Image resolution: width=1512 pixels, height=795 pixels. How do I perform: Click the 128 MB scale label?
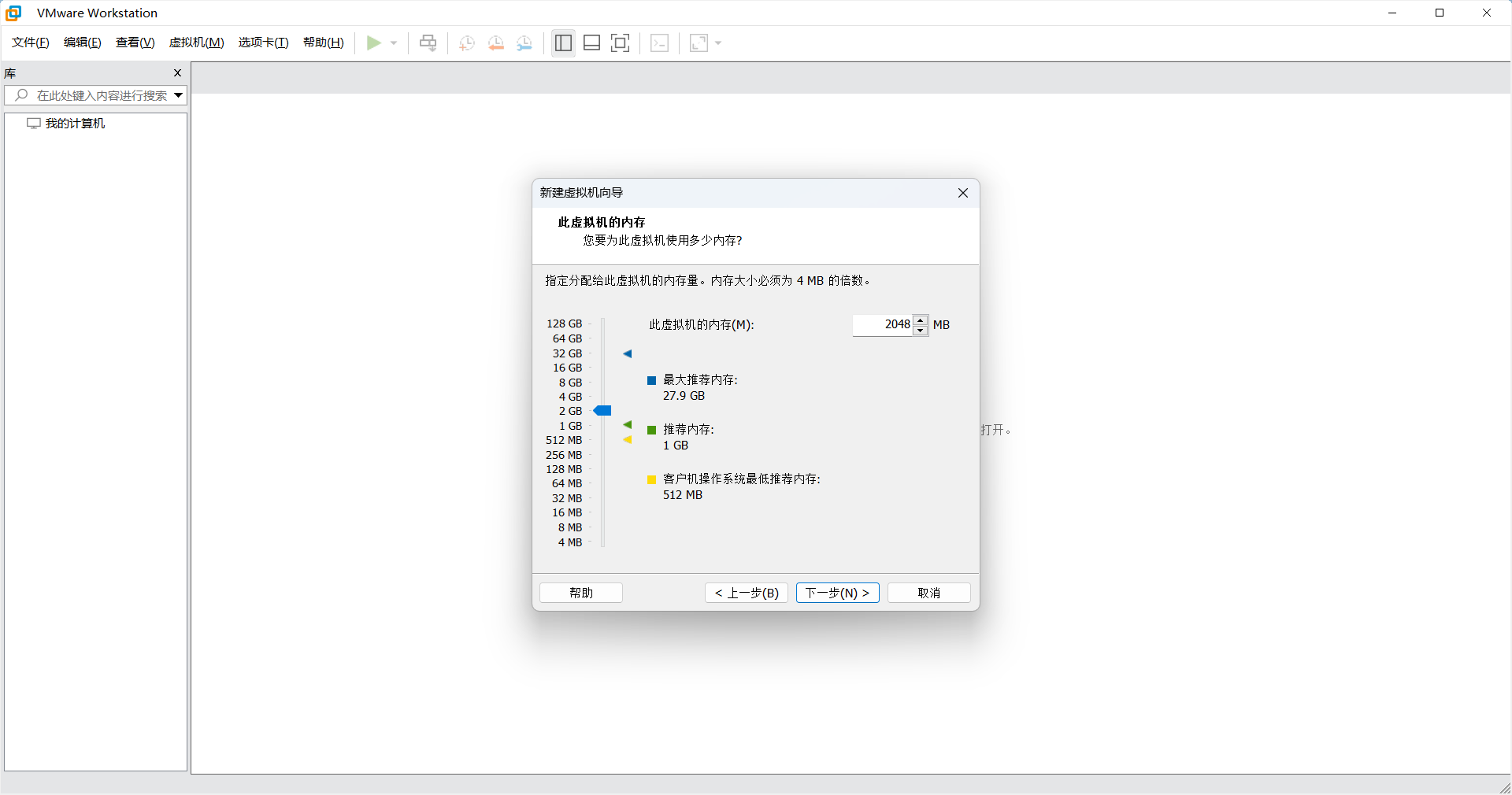[x=564, y=470]
